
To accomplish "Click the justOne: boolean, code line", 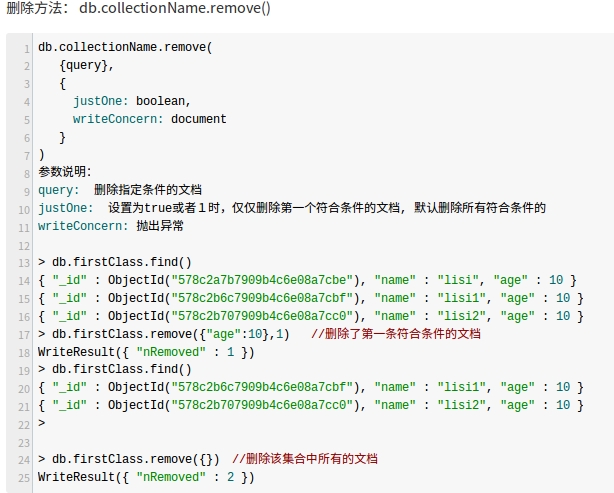I will click(x=132, y=101).
